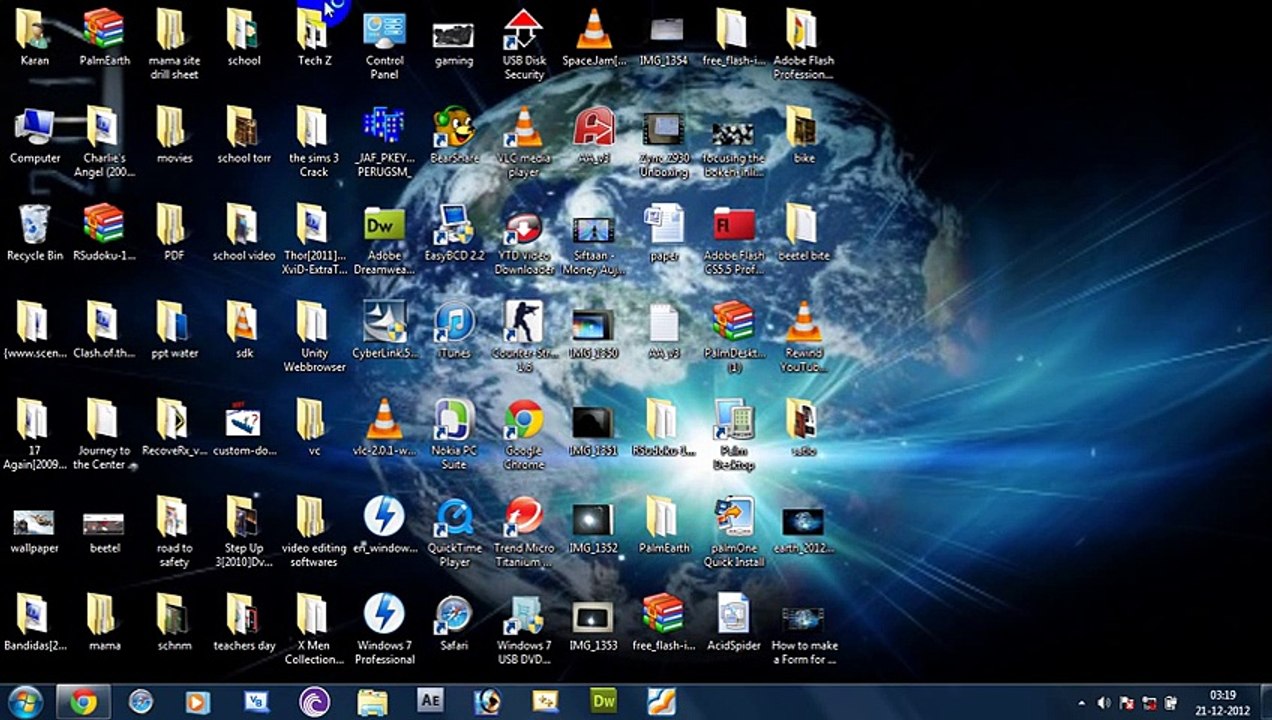Open RecoveRx folder icon
The image size is (1272, 720).
click(173, 428)
